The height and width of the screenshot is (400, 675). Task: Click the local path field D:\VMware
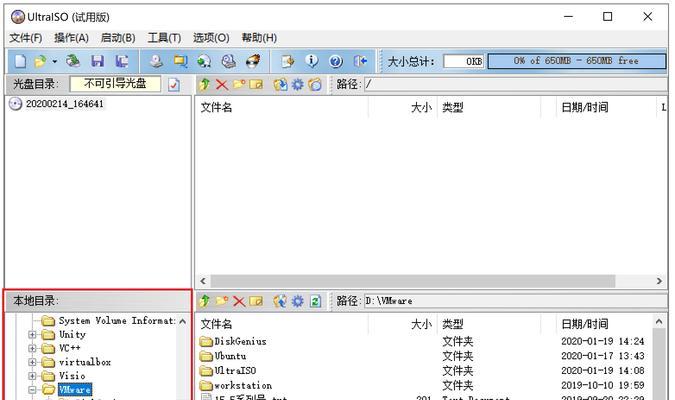point(516,301)
